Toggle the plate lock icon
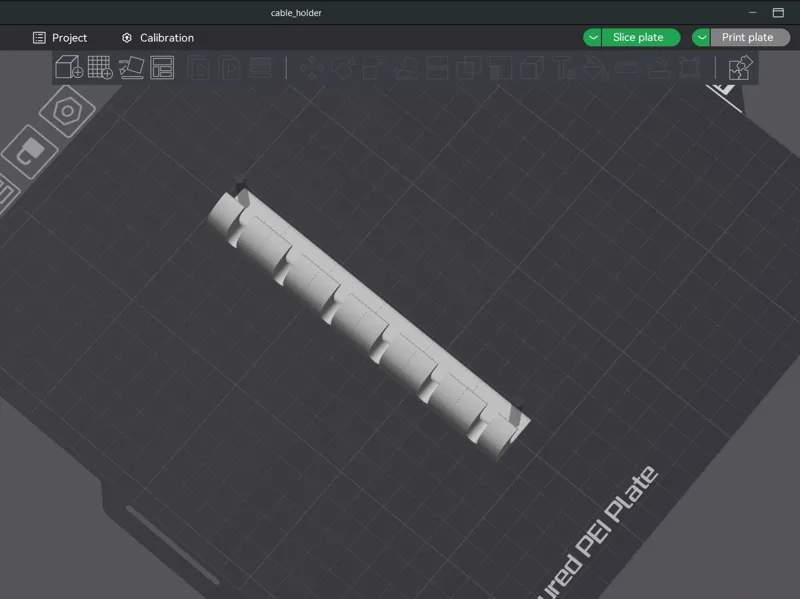 pyautogui.click(x=31, y=152)
